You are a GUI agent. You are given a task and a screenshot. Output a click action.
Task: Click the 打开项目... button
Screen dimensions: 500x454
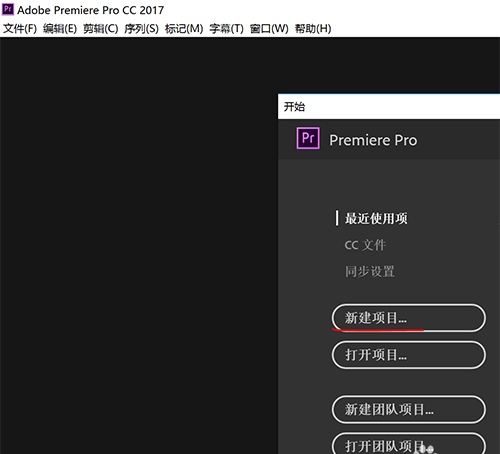point(409,355)
